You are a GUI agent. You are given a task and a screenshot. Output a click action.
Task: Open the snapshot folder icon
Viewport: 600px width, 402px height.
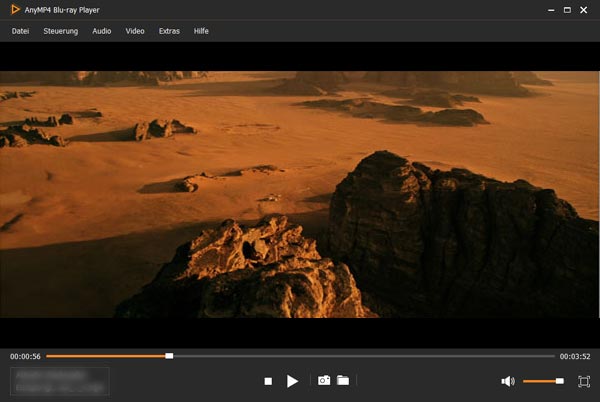point(343,380)
